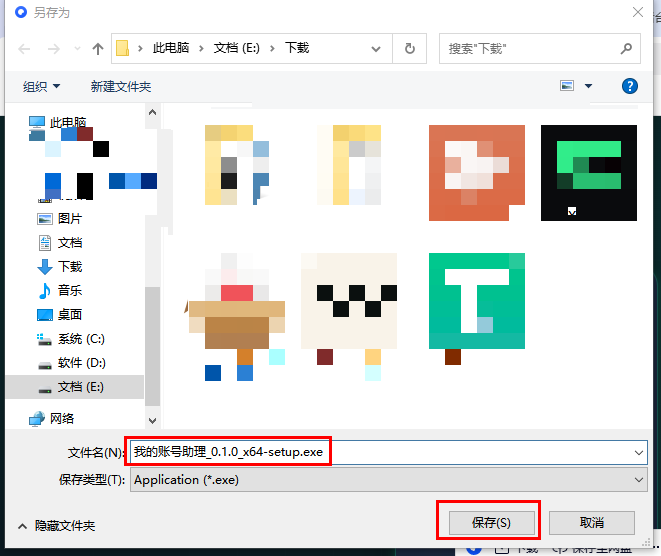Select the black and green file thumbnail
Image resolution: width=661 pixels, height=556 pixels.
[x=589, y=173]
